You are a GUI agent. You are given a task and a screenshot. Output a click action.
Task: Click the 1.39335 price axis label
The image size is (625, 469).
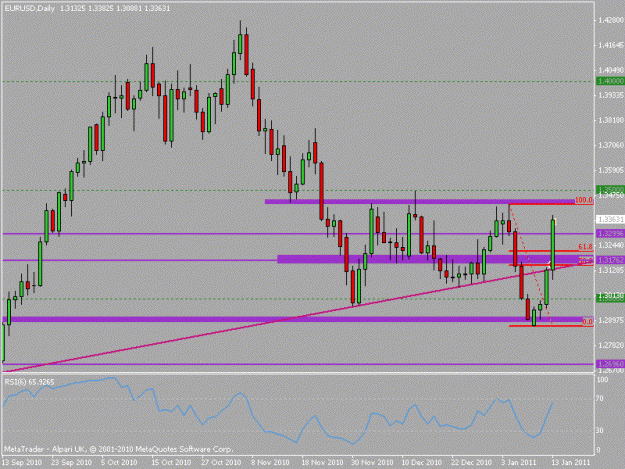tap(611, 95)
